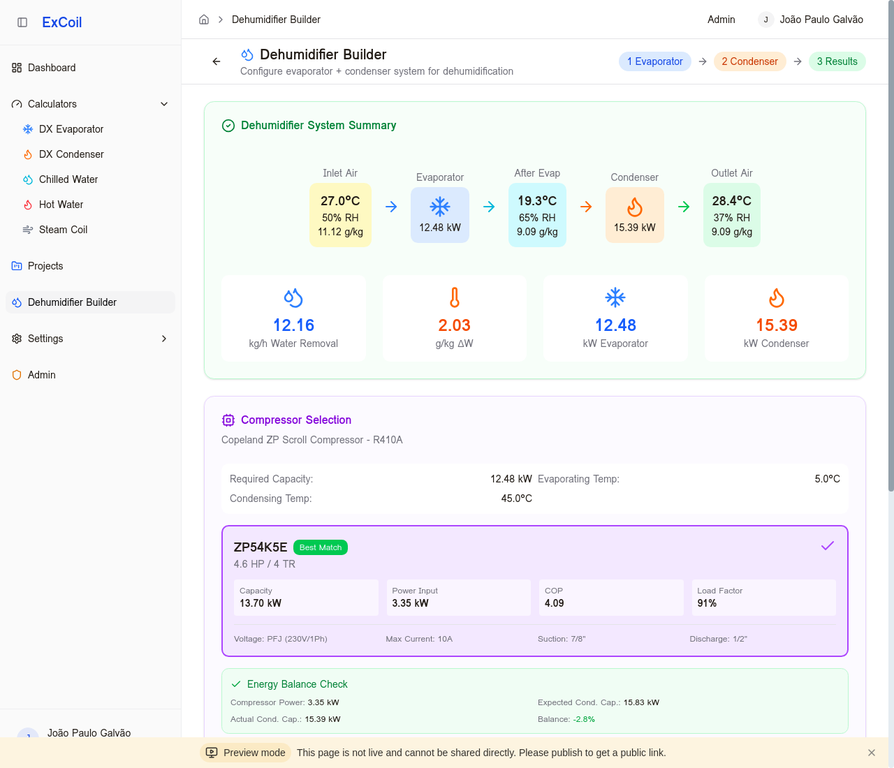Click the water droplets icon above 12.16
The height and width of the screenshot is (768, 894).
(x=293, y=298)
